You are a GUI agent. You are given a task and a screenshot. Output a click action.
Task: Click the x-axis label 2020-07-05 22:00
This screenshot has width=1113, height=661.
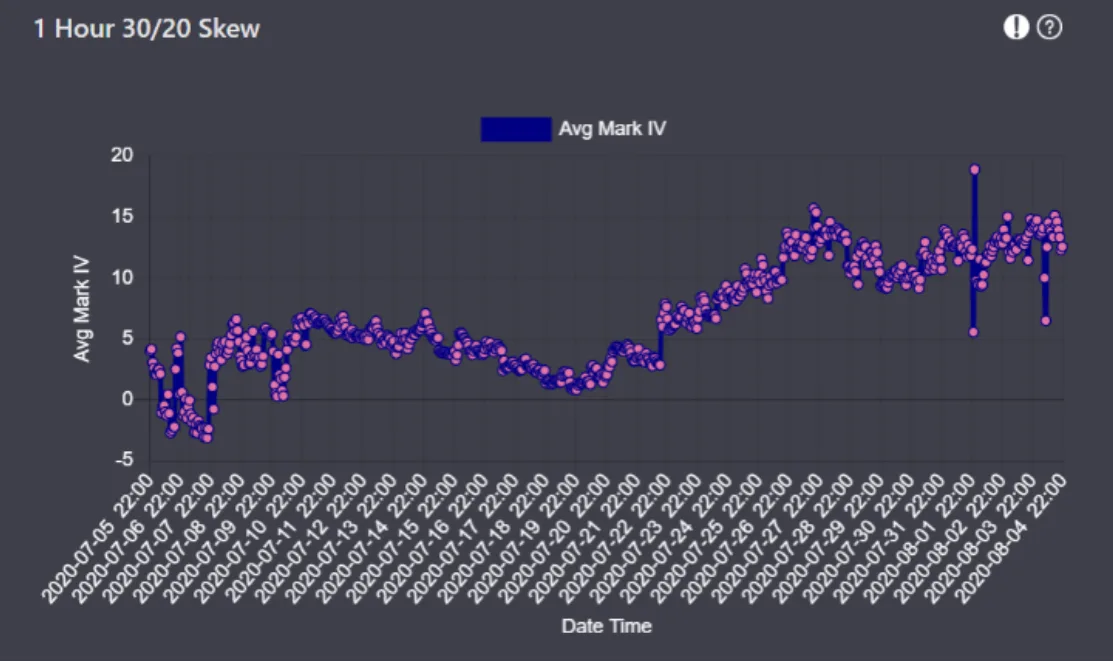97,539
